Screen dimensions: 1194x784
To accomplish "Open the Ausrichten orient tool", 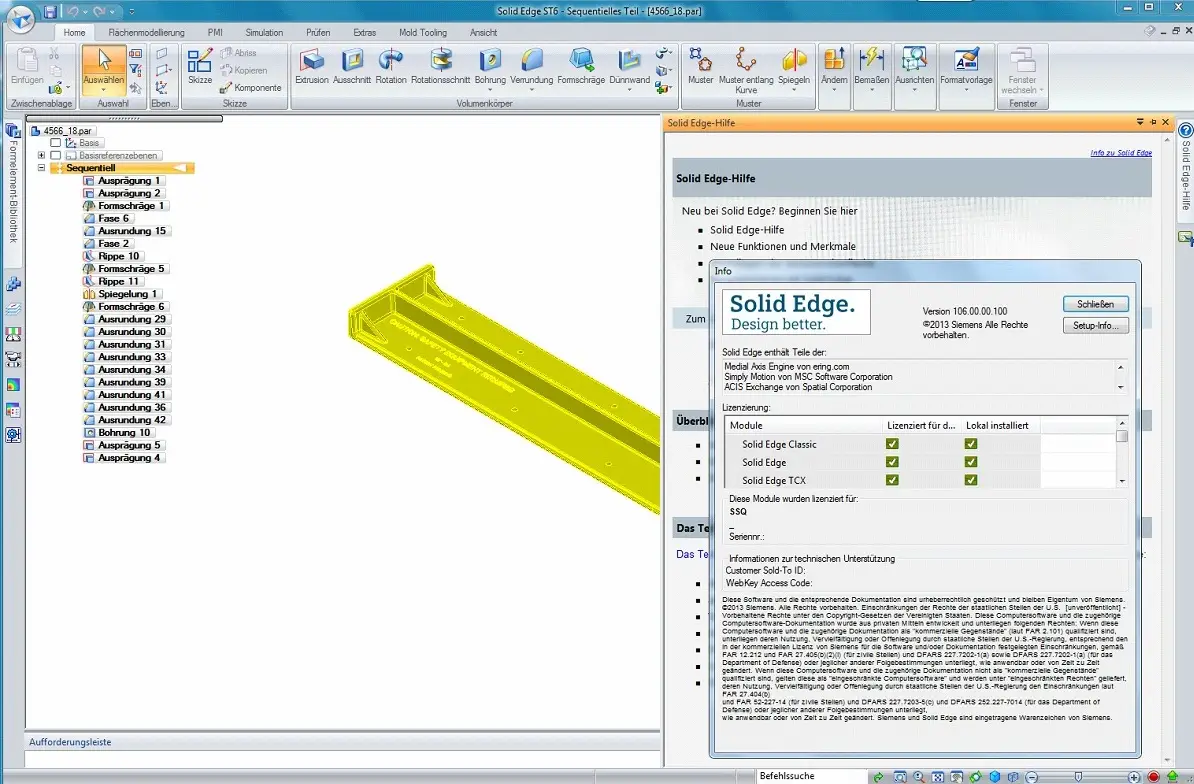I will coord(914,70).
